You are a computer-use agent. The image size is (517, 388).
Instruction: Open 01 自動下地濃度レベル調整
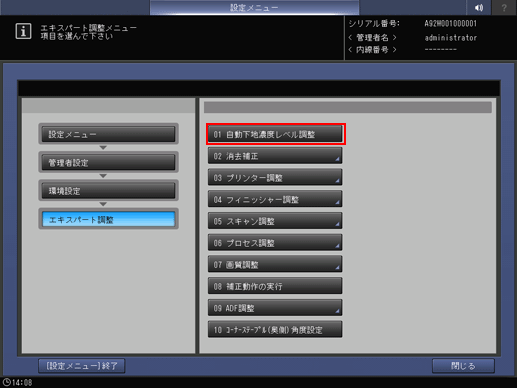pyautogui.click(x=275, y=134)
